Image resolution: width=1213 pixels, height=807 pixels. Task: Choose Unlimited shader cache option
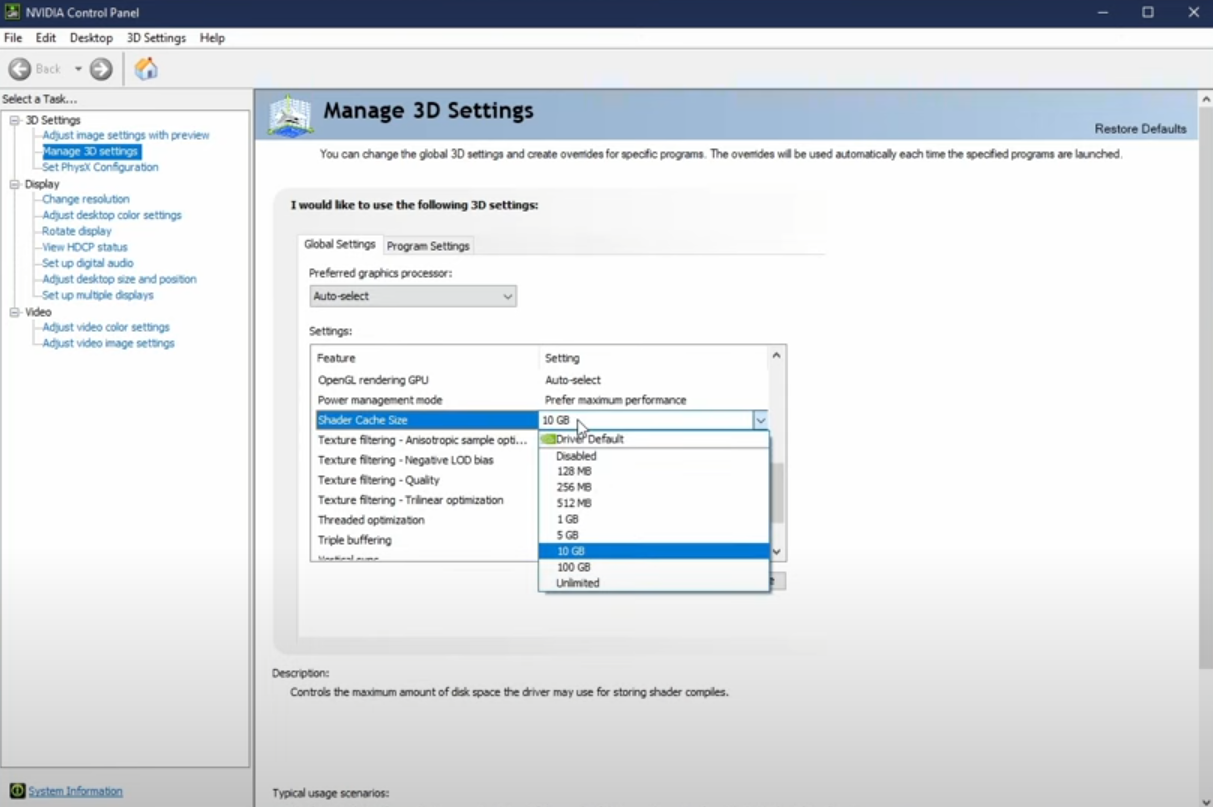[x=654, y=583]
